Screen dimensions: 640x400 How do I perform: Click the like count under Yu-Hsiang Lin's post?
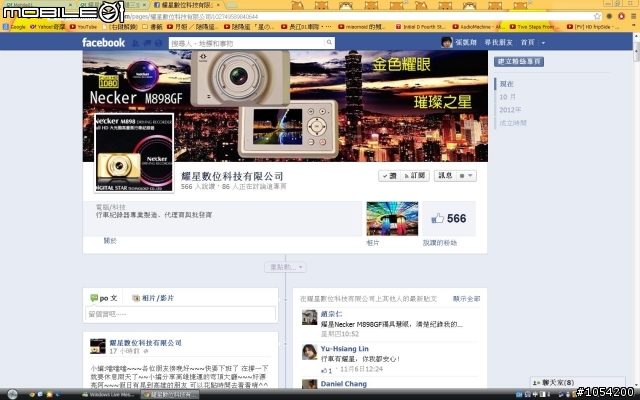327,370
